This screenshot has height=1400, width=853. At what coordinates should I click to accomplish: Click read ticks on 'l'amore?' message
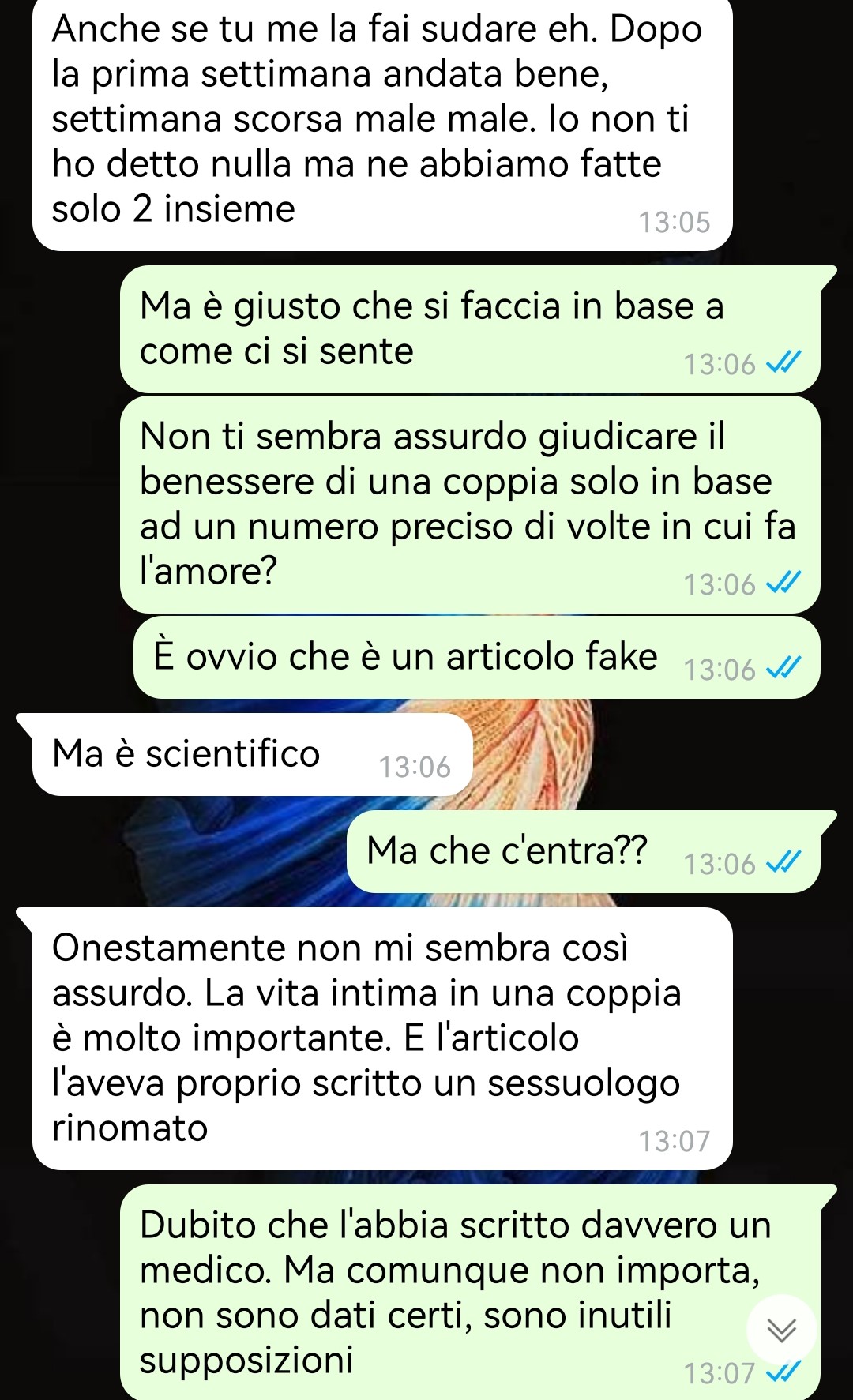pos(784,583)
